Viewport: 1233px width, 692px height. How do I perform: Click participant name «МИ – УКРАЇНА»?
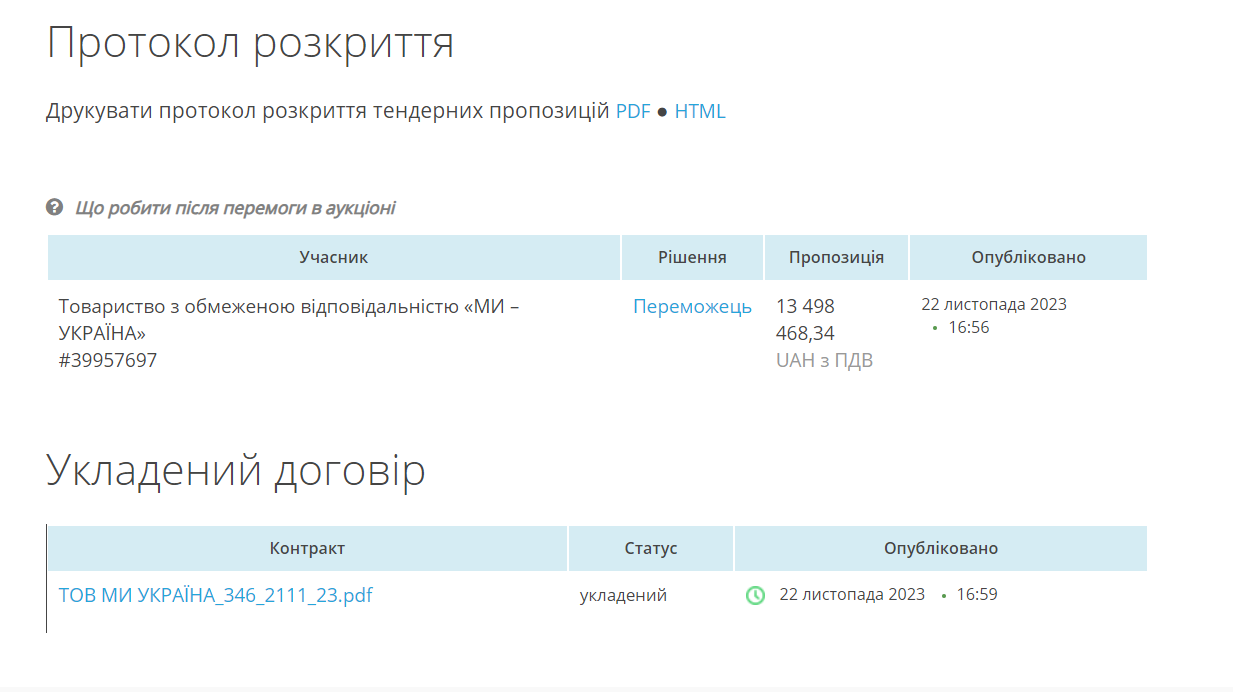coord(288,319)
